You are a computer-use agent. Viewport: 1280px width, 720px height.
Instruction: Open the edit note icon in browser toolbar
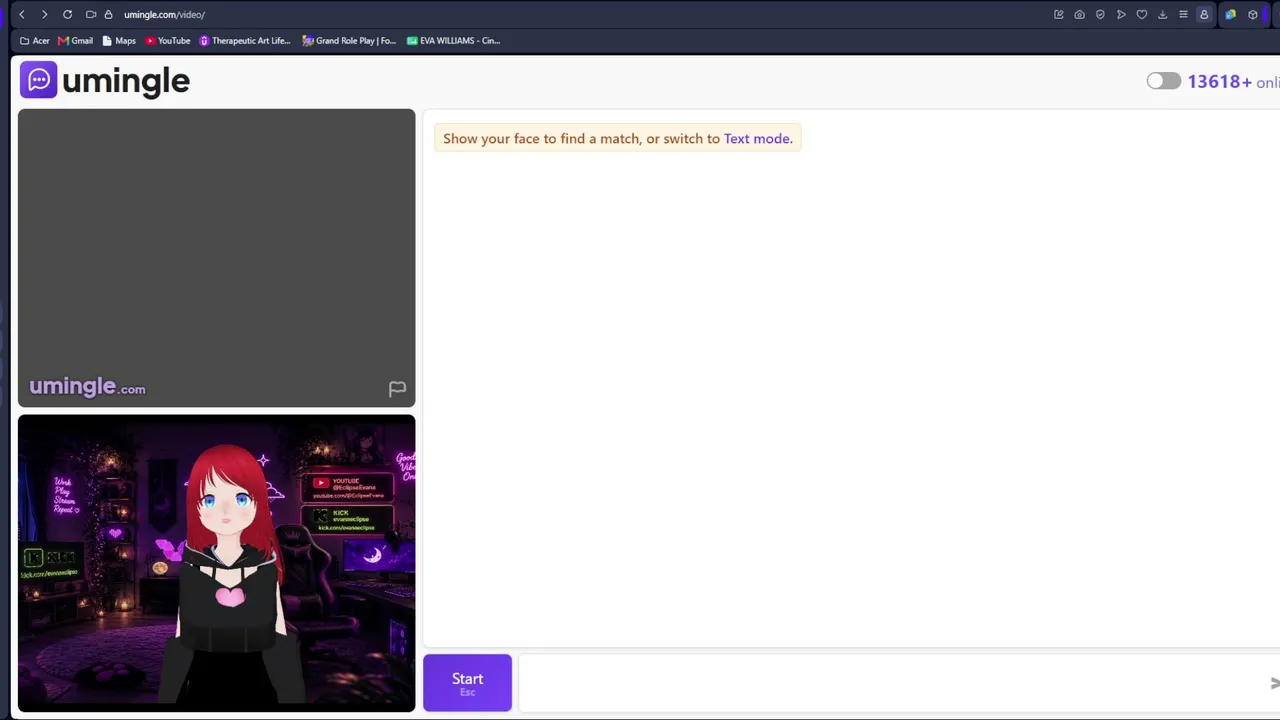[1059, 14]
